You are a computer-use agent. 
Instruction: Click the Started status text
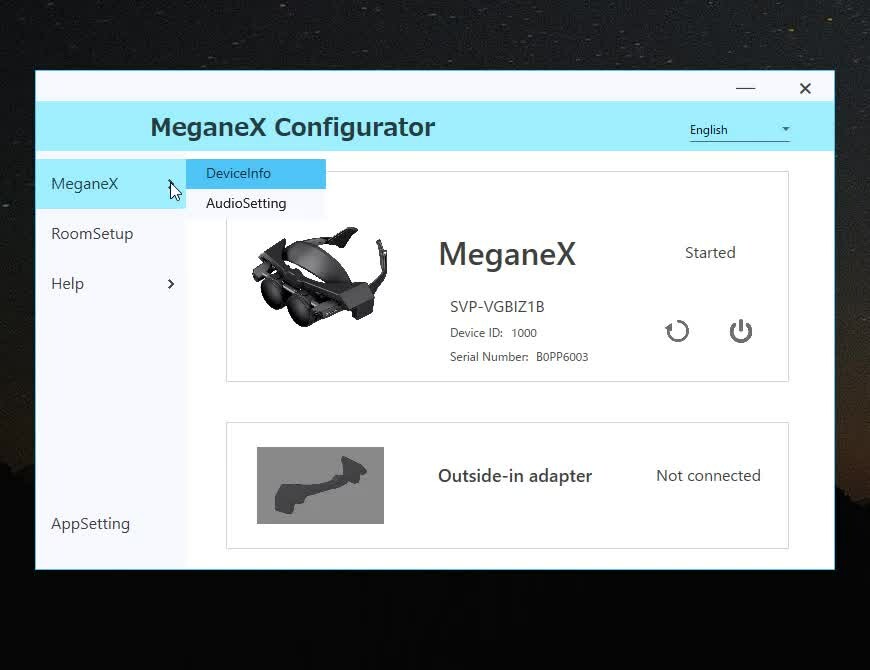(710, 253)
